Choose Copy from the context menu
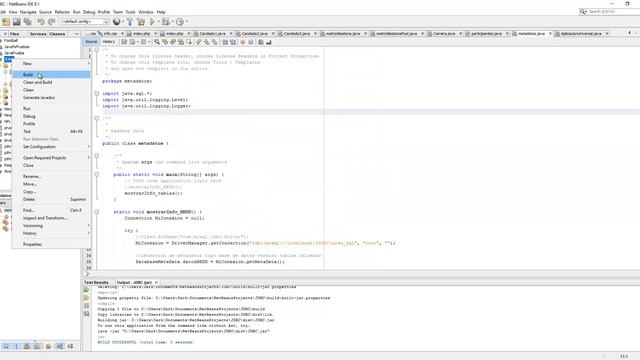This screenshot has height=360, width=640. (51, 191)
